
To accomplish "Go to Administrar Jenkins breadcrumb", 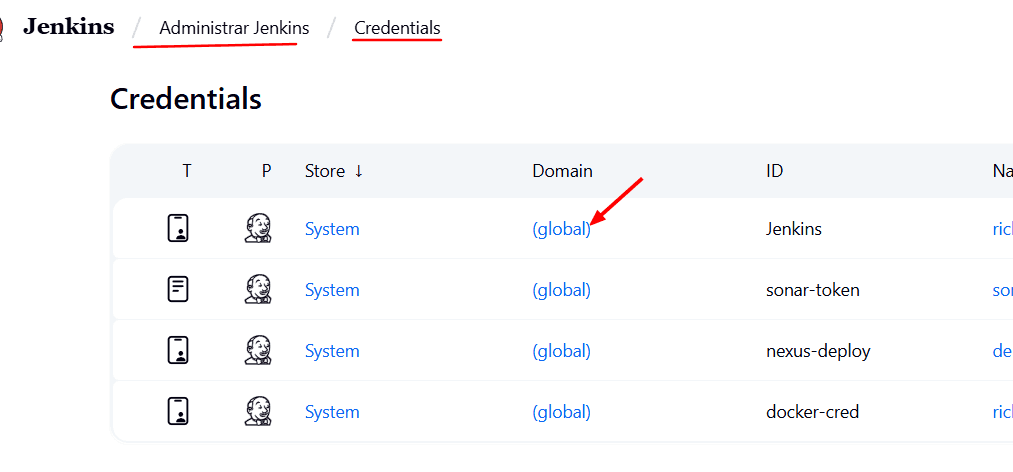I will (x=235, y=28).
